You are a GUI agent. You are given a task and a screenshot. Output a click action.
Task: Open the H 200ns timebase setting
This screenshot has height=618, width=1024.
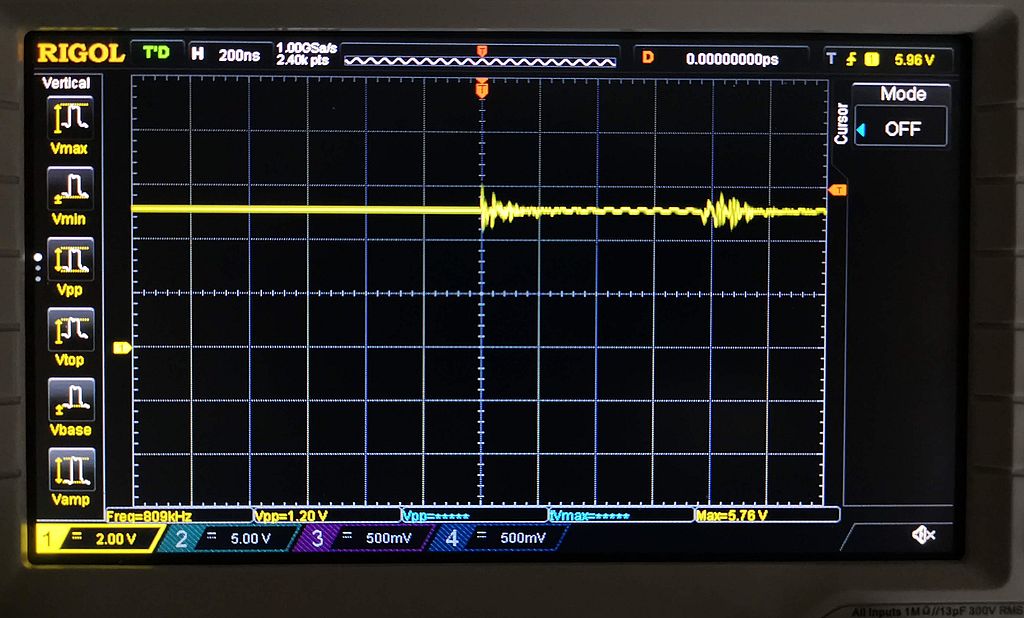point(227,56)
